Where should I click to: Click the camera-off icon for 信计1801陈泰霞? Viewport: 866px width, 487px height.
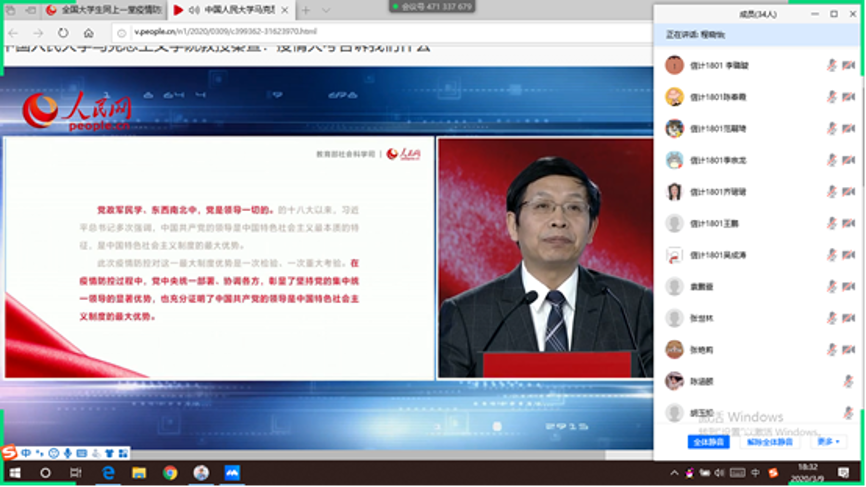[848, 97]
